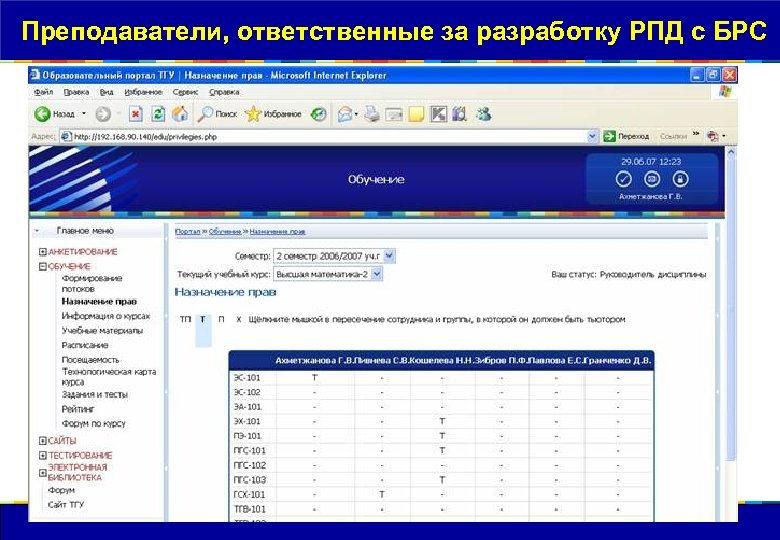Expand the АНКЕТИРОВАНИЕ tree node
Image resolution: width=780 pixels, height=540 pixels.
point(43,252)
